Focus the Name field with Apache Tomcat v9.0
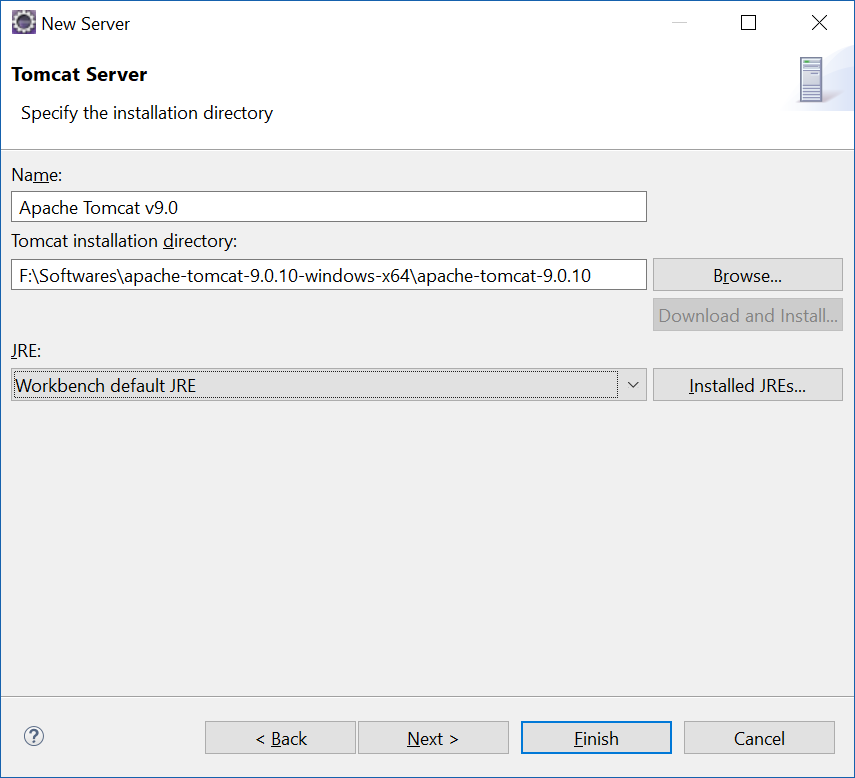 click(x=329, y=207)
